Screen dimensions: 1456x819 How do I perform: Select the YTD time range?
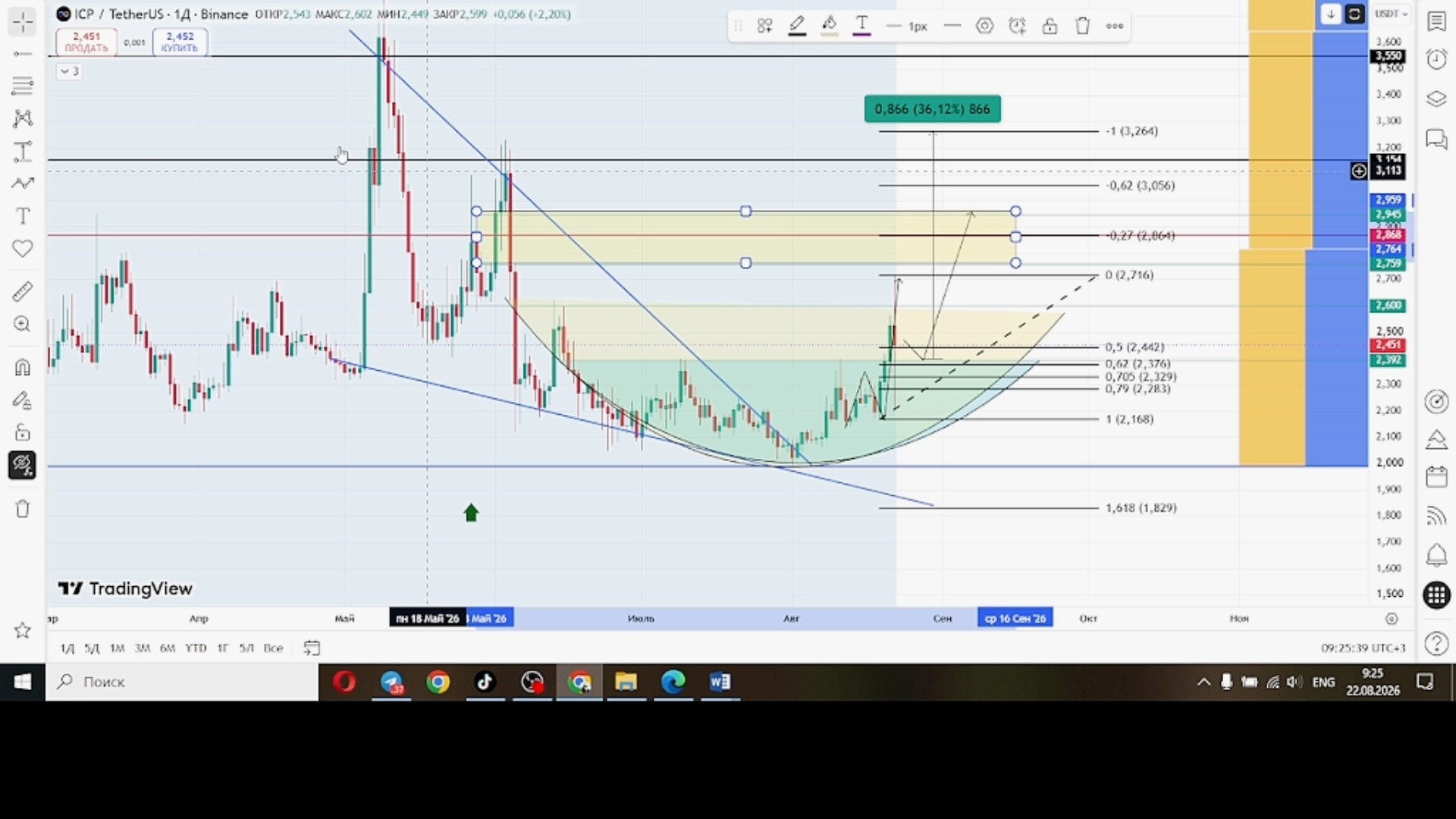(x=196, y=648)
